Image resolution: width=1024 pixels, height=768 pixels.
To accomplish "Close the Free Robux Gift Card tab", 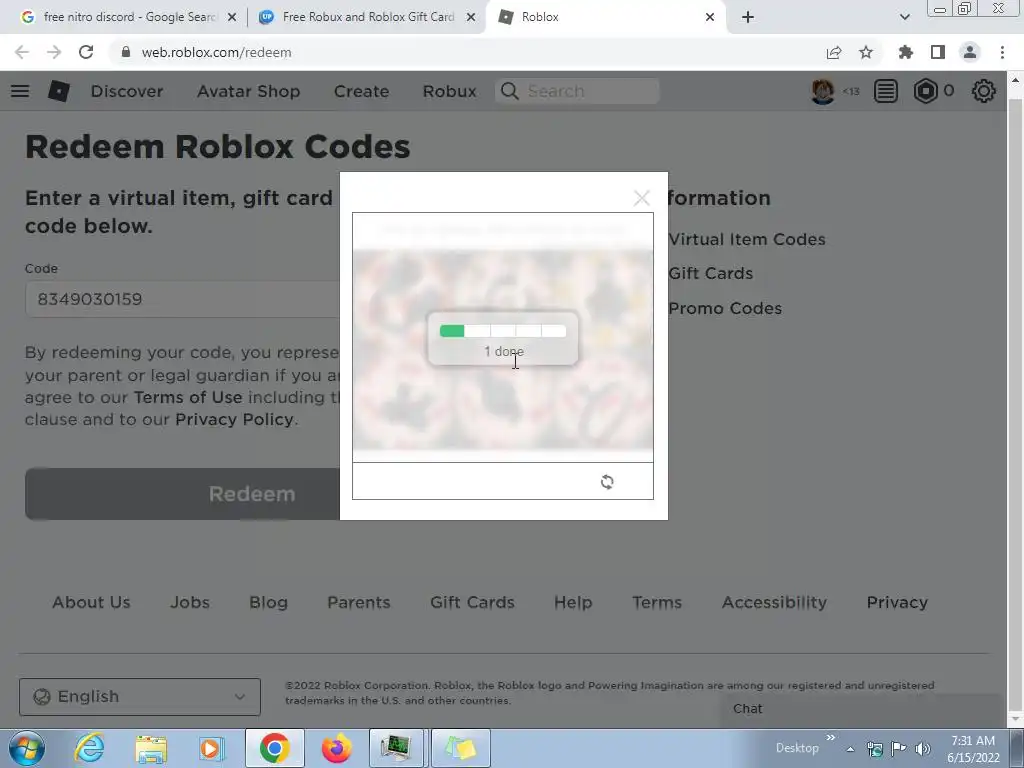I will pos(471,17).
